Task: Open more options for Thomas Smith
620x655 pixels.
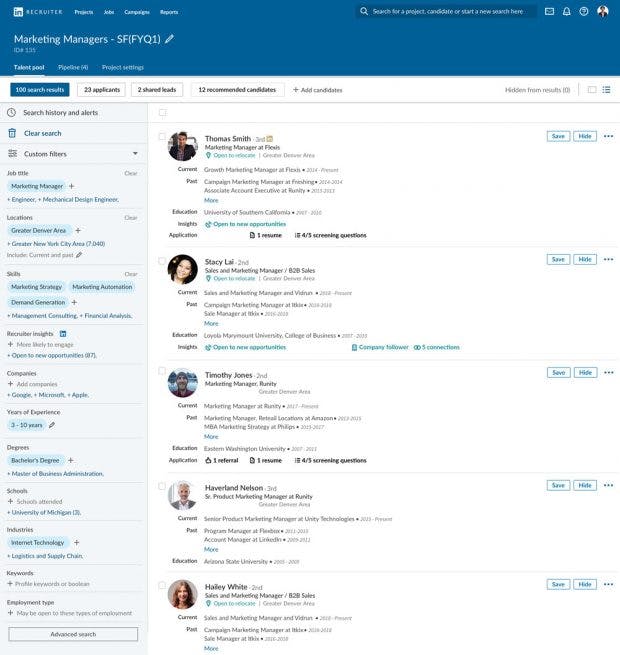Action: pyautogui.click(x=608, y=136)
